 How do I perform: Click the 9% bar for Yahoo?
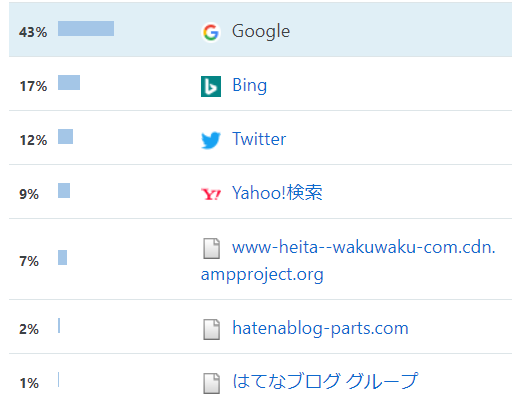point(64,190)
